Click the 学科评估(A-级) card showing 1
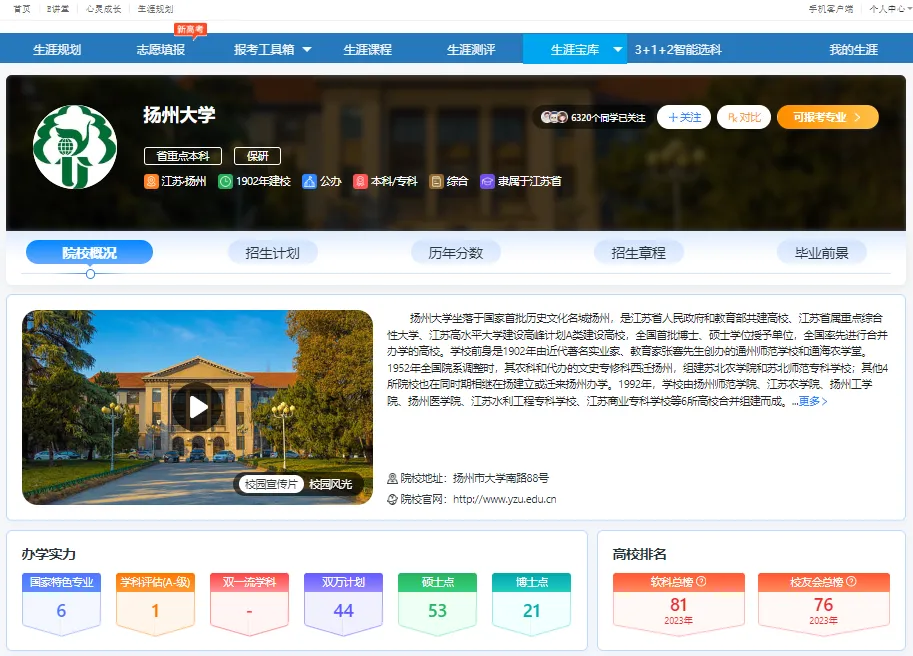This screenshot has width=913, height=656. click(155, 604)
